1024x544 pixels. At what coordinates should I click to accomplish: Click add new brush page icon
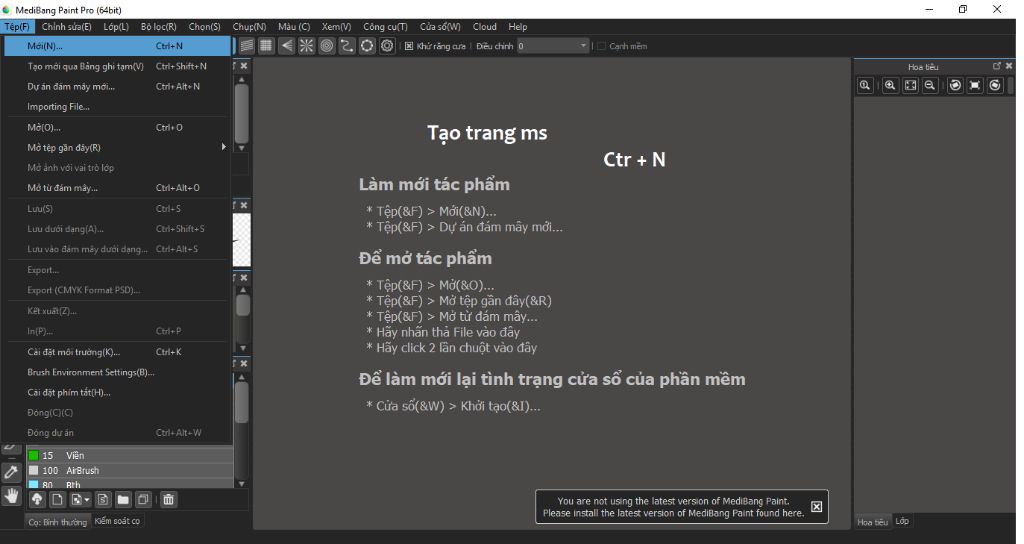coord(57,500)
